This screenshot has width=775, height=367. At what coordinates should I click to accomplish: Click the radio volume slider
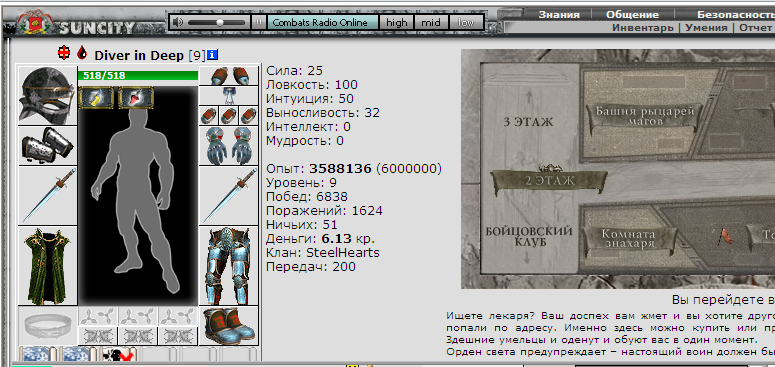pyautogui.click(x=216, y=22)
